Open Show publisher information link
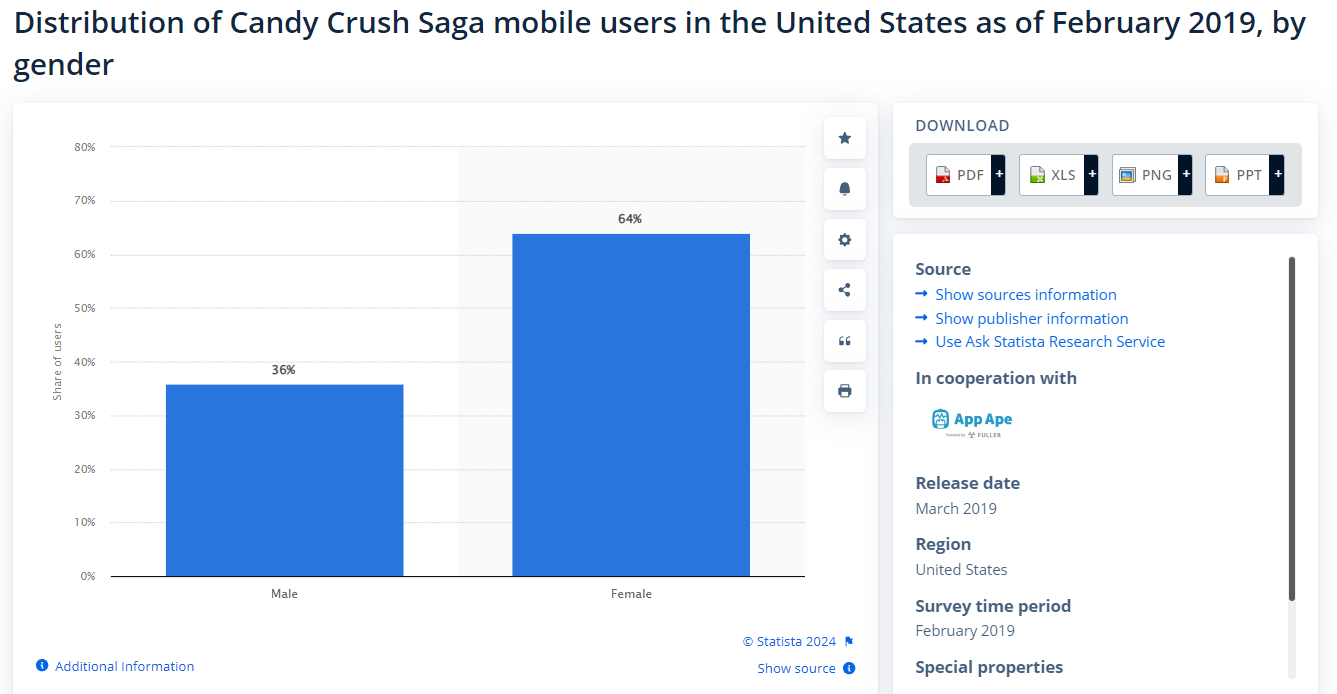Viewport: 1337px width, 694px height. click(x=1031, y=319)
